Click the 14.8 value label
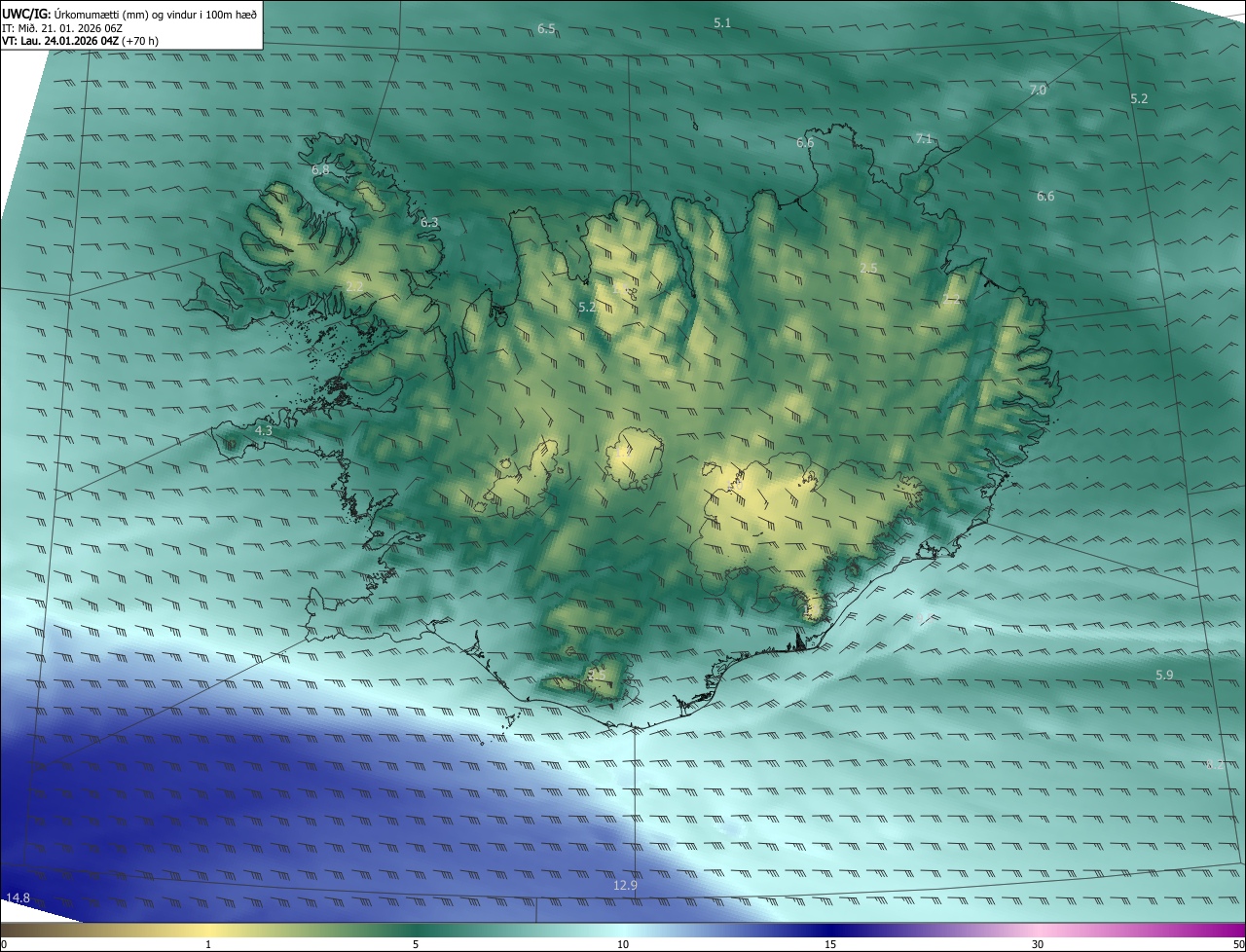 tap(18, 897)
